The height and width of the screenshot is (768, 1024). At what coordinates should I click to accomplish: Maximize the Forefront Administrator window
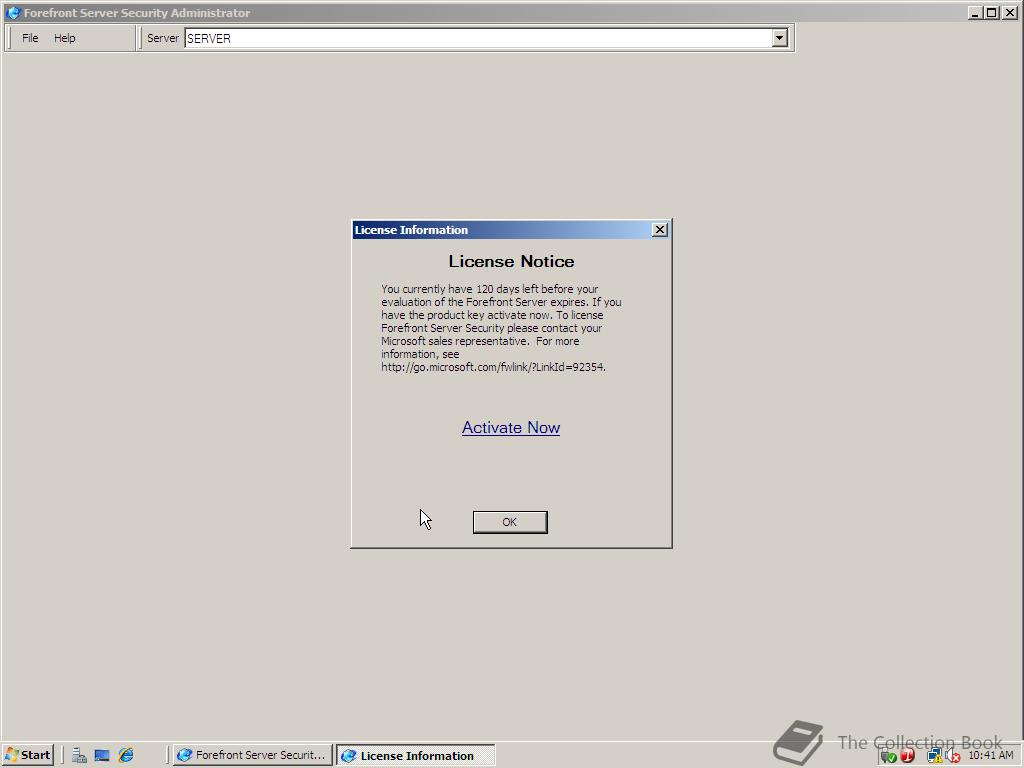click(991, 12)
